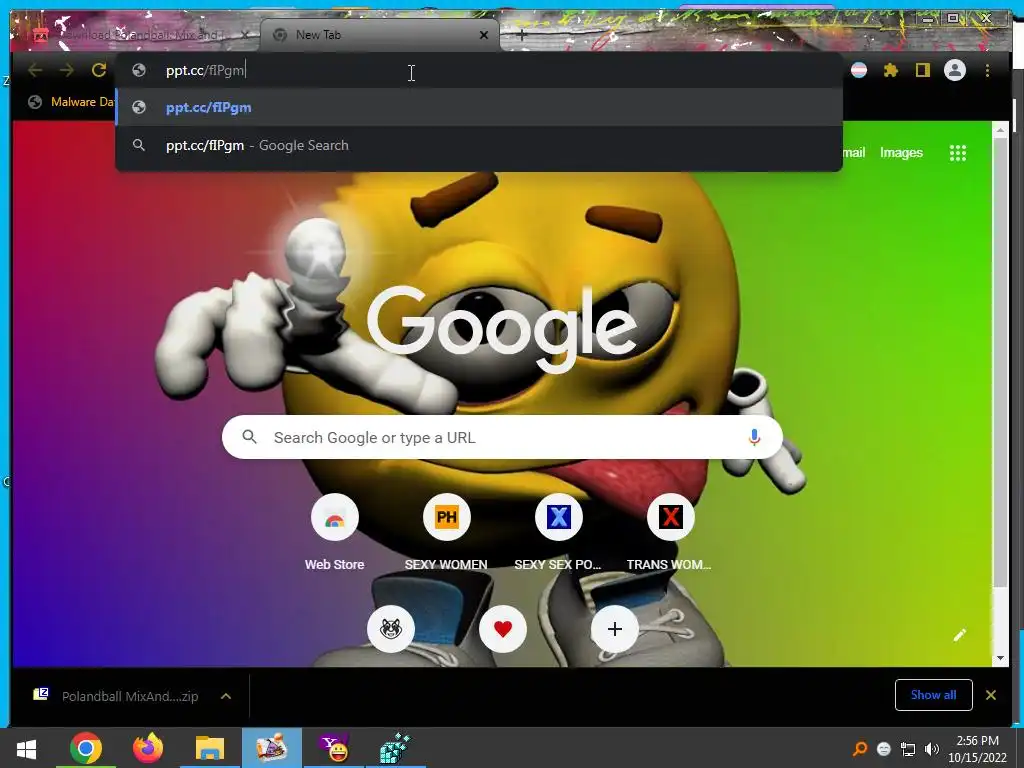The width and height of the screenshot is (1024, 768).
Task: Go forward with the forward arrow
Action: [67, 70]
